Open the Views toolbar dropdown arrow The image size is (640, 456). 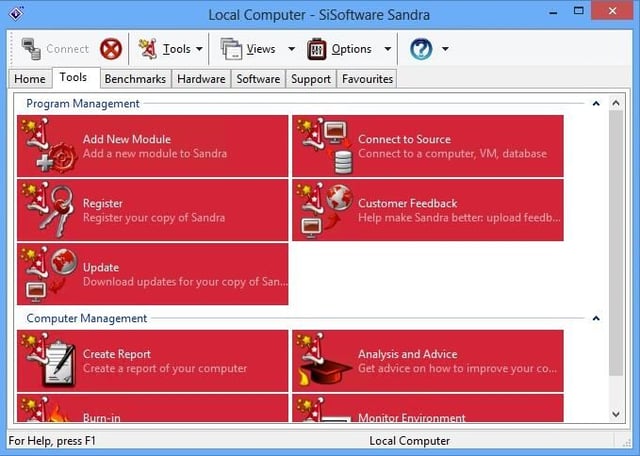[291, 49]
